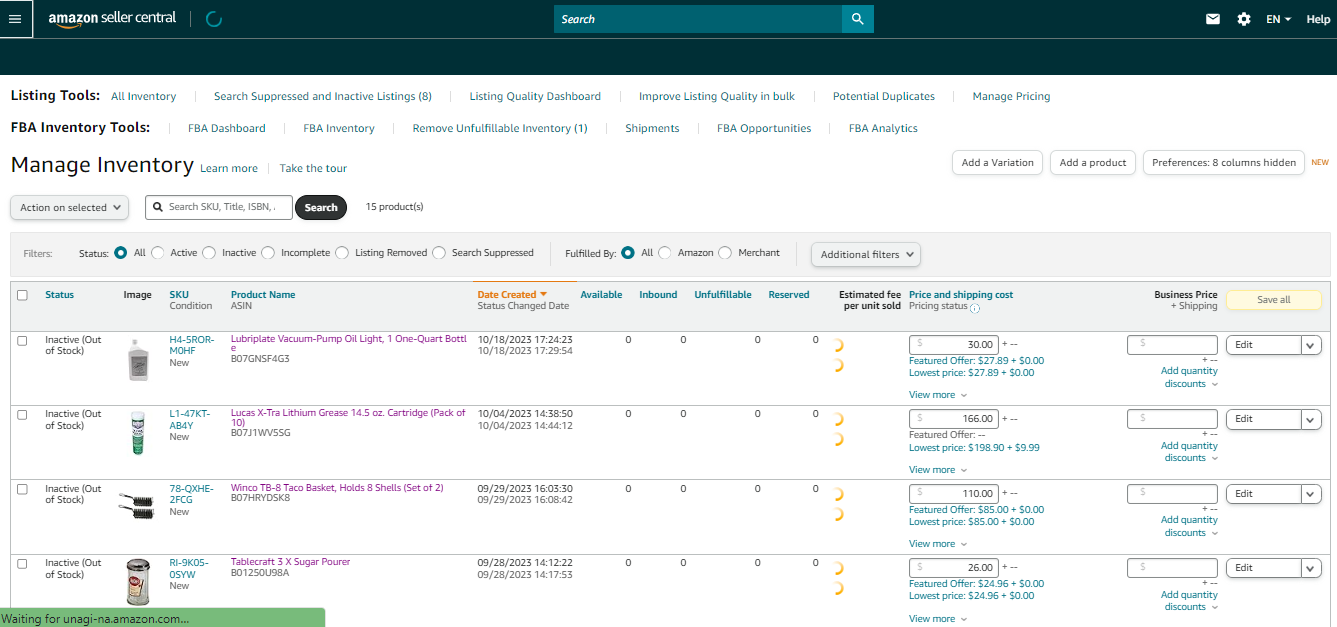Image resolution: width=1337 pixels, height=627 pixels.
Task: Open Remove Unfulfillable Inventory (1)
Action: tap(500, 129)
